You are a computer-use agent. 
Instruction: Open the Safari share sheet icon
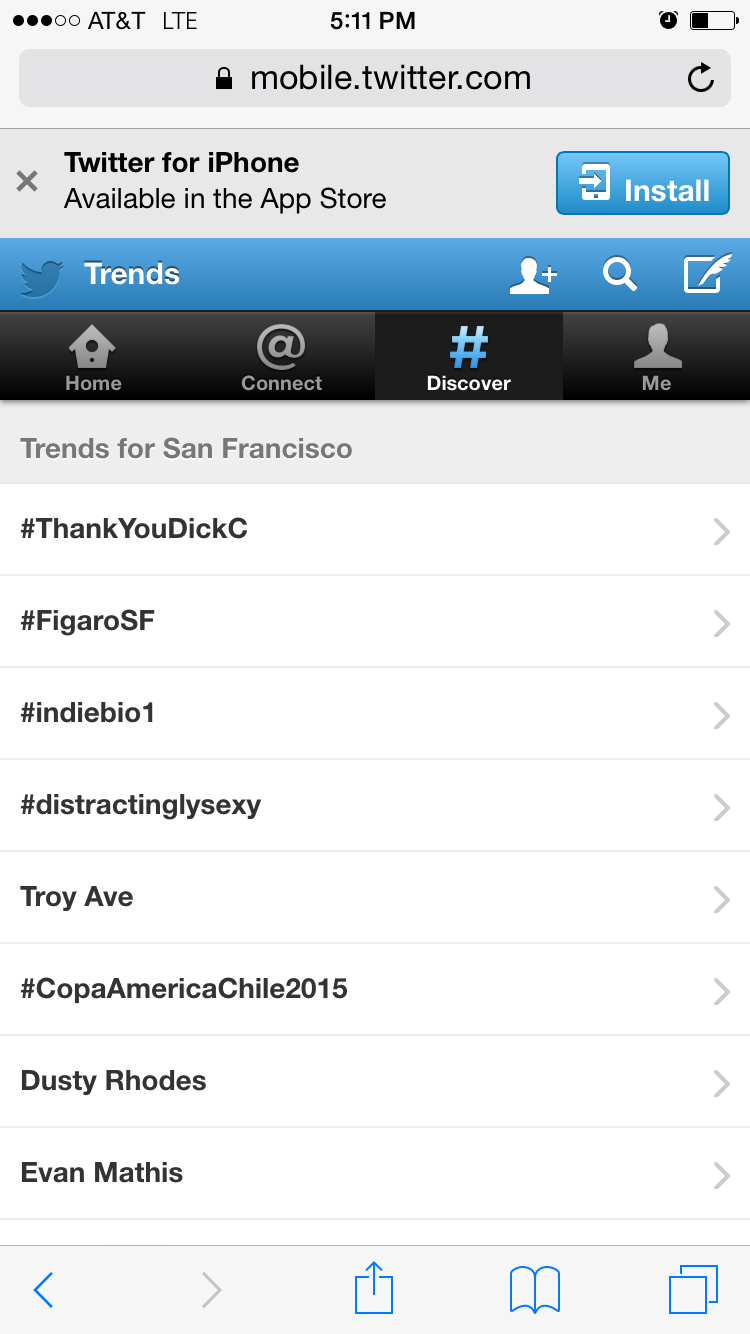pos(374,1288)
